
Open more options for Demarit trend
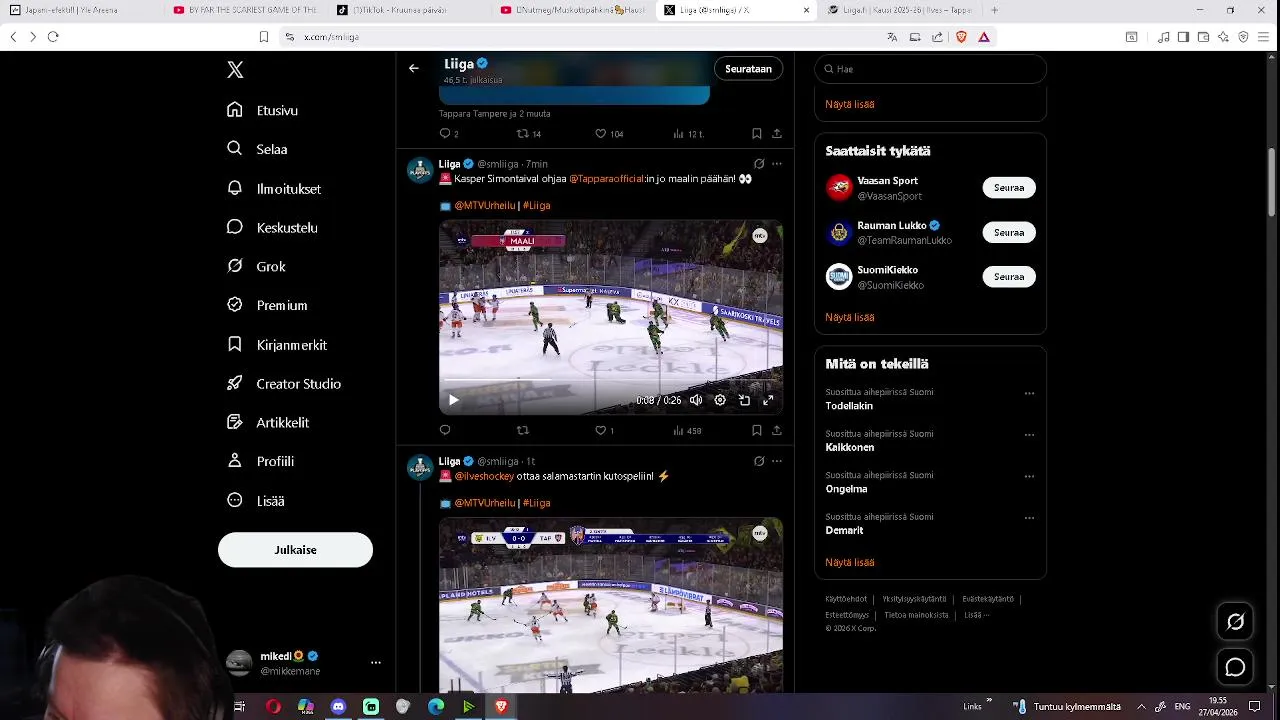tap(1029, 519)
